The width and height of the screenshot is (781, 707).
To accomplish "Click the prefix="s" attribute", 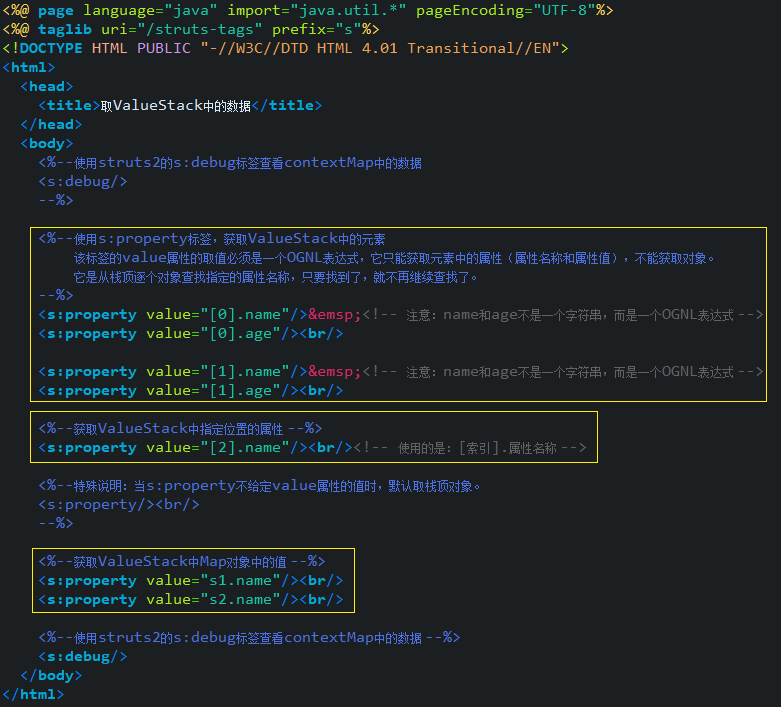I will [x=317, y=29].
